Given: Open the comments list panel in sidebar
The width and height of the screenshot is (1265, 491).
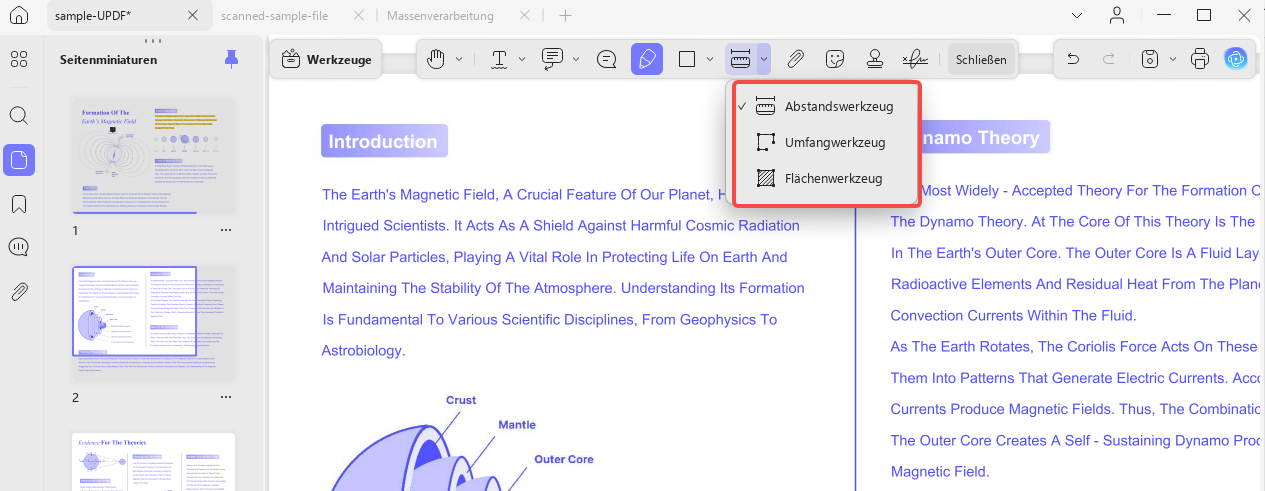Looking at the screenshot, I should pyautogui.click(x=18, y=247).
